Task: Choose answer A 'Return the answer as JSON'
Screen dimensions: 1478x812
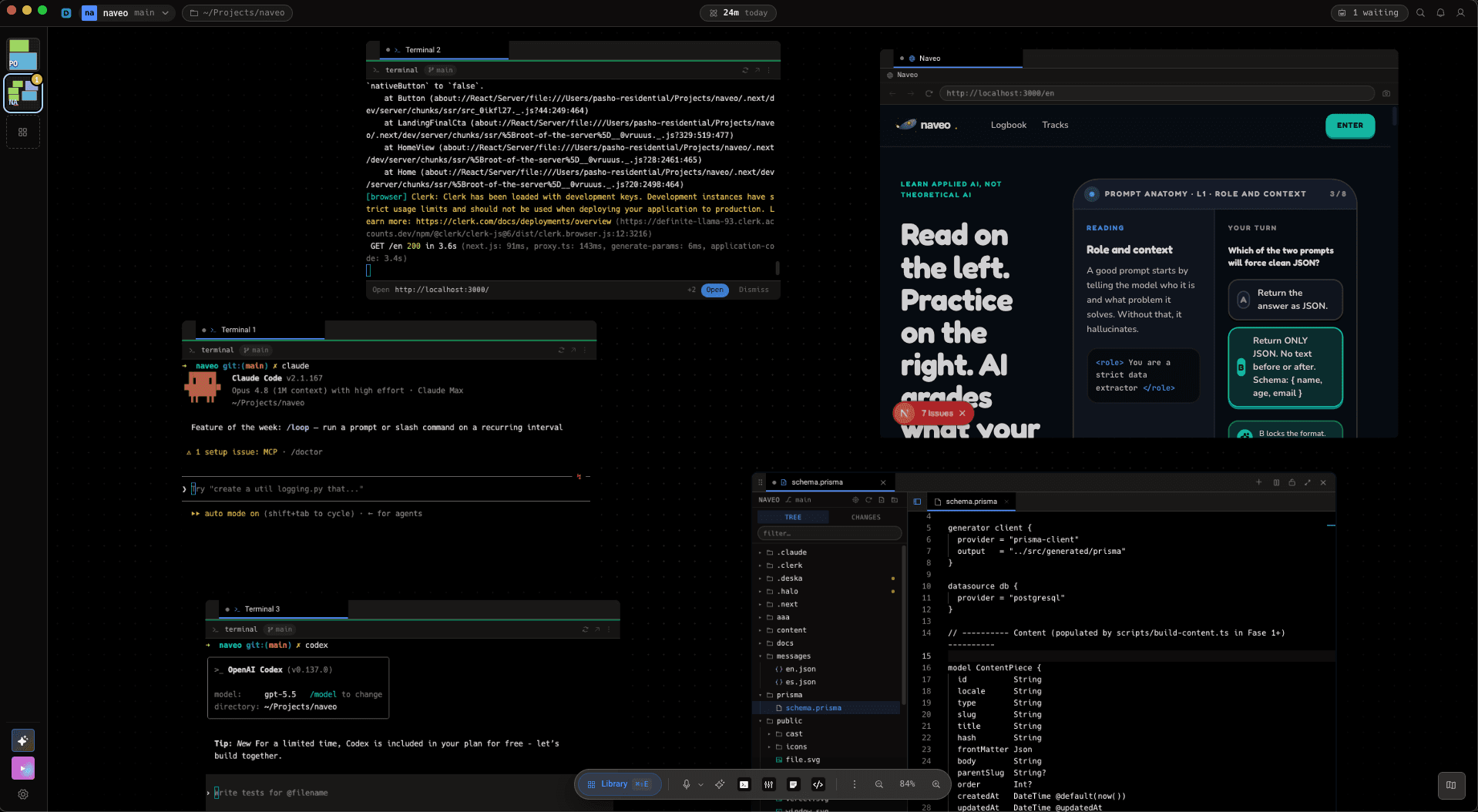Action: pos(1285,300)
